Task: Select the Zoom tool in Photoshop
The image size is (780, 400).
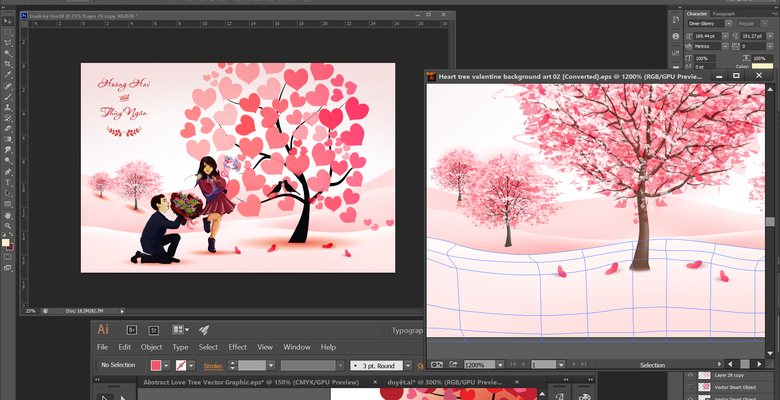Action: pyautogui.click(x=8, y=226)
